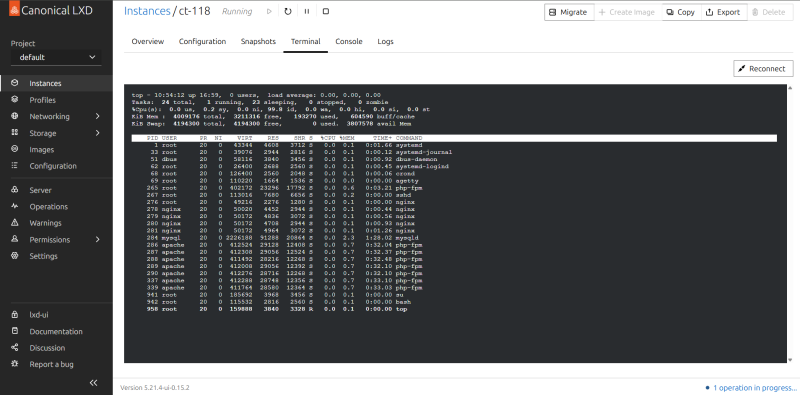Click the Migrate button
800x395 pixels.
(569, 12)
